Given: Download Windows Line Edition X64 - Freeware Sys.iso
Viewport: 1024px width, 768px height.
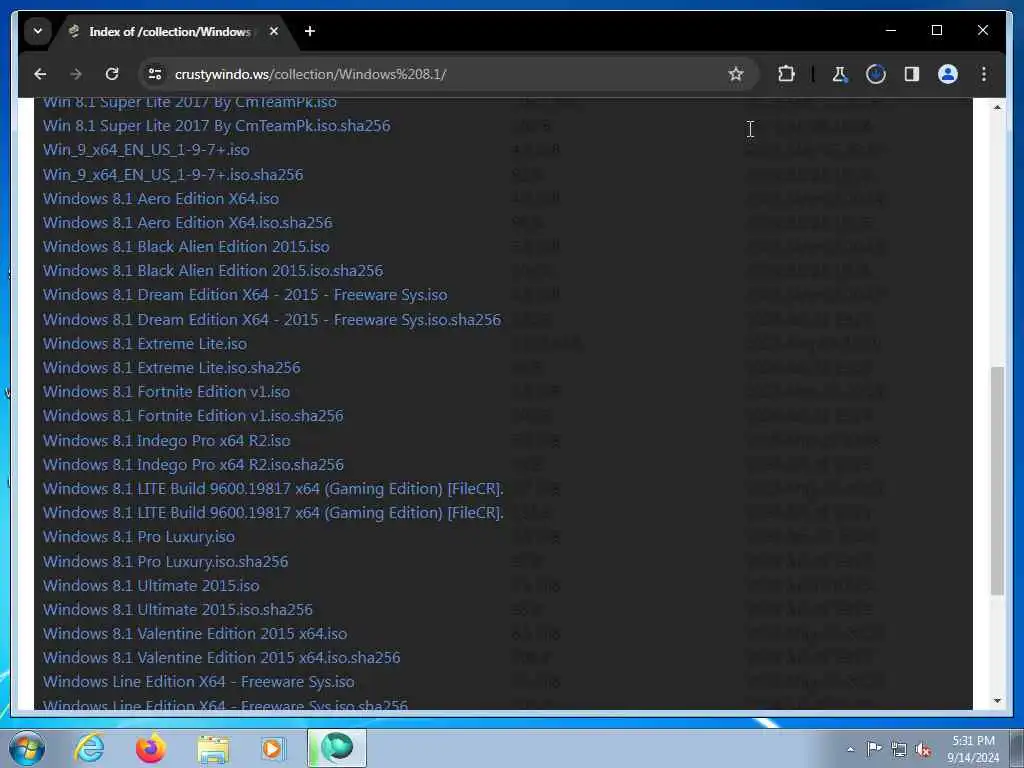Looking at the screenshot, I should click(199, 682).
